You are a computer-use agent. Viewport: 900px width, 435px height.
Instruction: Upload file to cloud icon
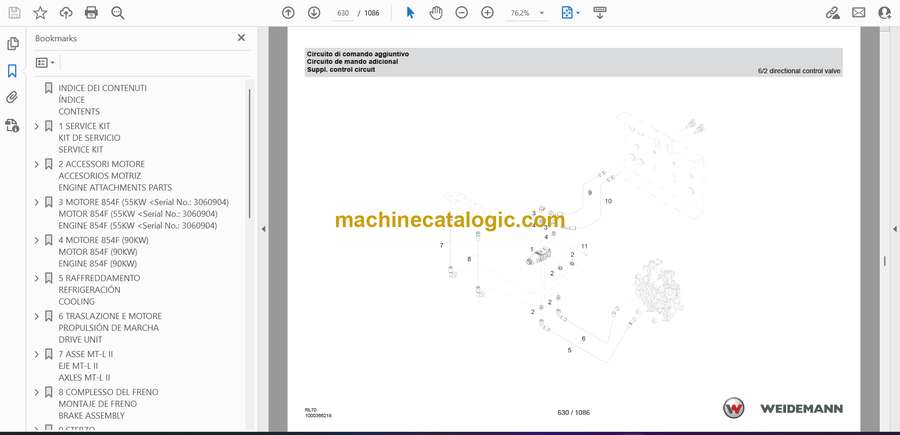(66, 13)
